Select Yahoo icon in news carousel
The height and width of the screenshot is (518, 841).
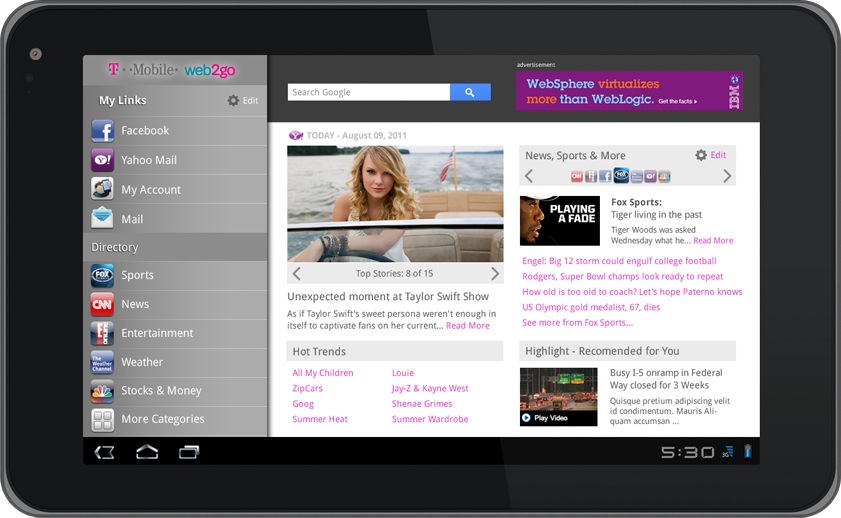[651, 176]
